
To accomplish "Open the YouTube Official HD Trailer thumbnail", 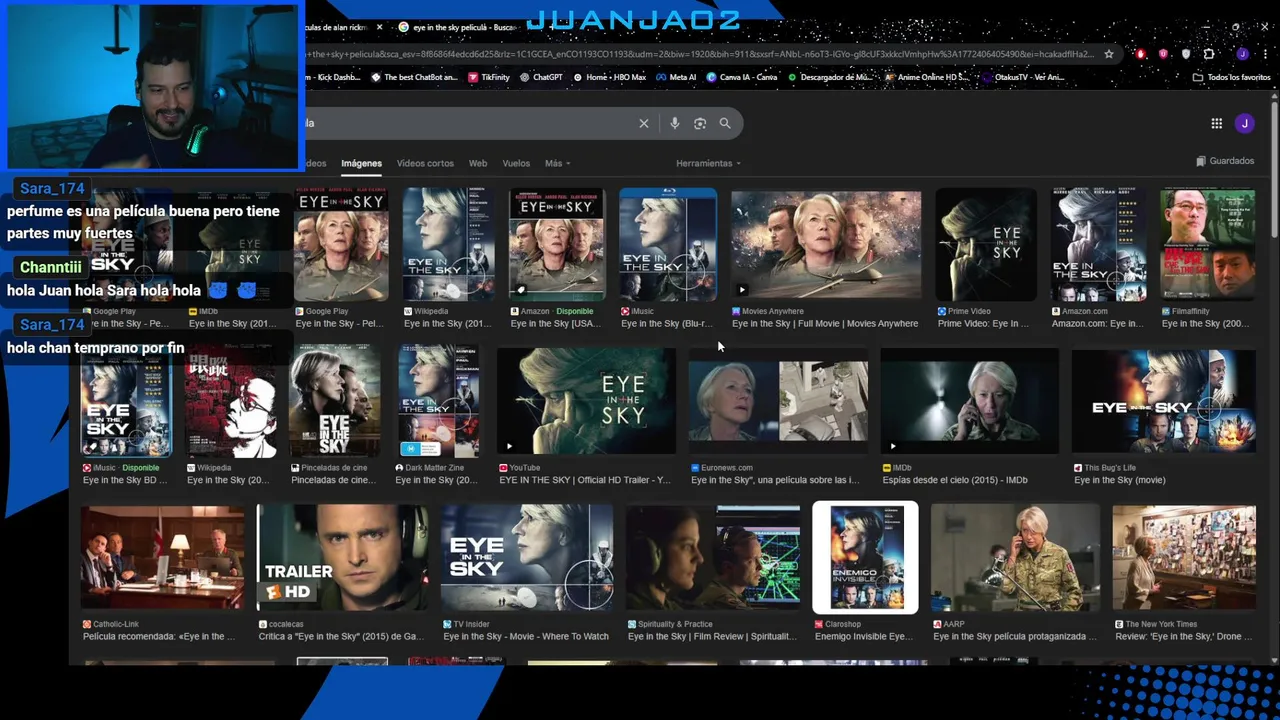I will [586, 401].
